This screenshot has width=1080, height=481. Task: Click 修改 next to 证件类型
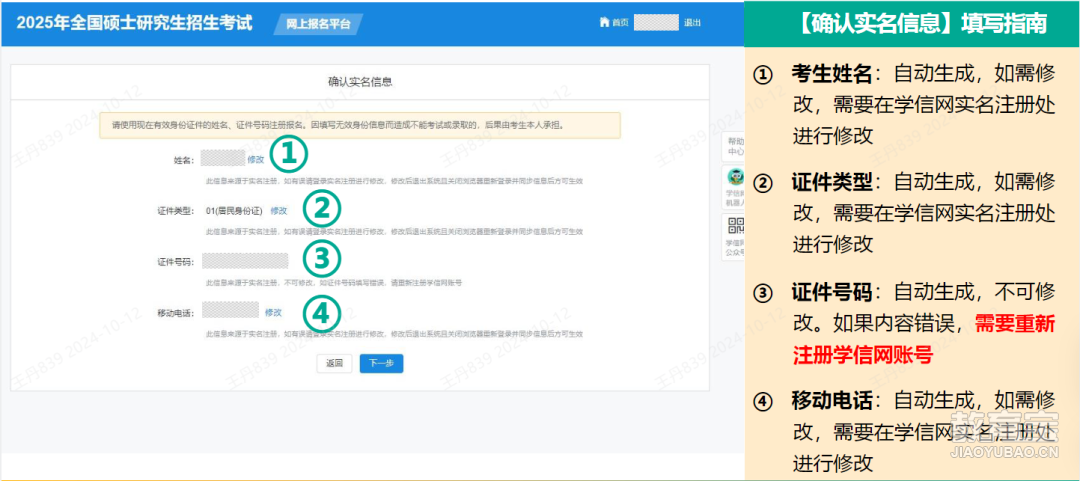[278, 210]
